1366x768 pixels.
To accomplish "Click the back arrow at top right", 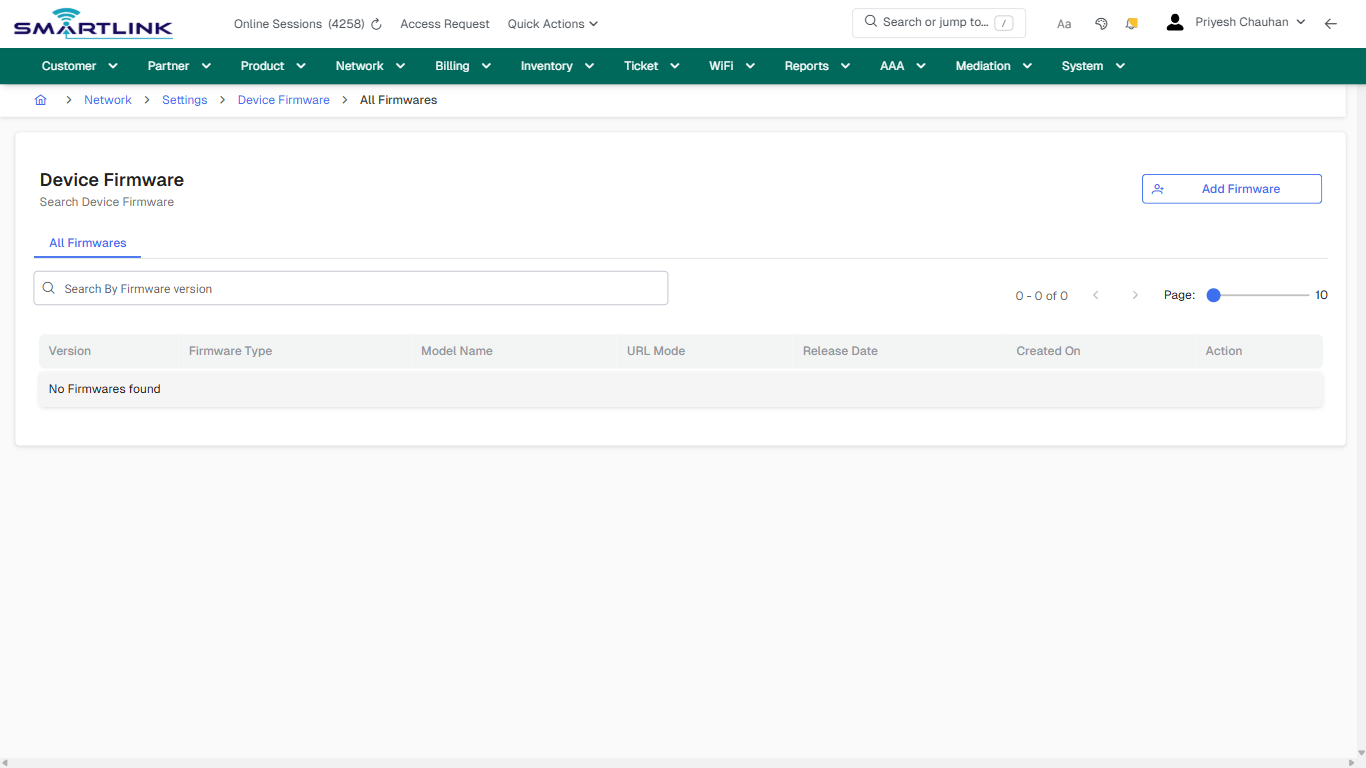I will [1331, 23].
